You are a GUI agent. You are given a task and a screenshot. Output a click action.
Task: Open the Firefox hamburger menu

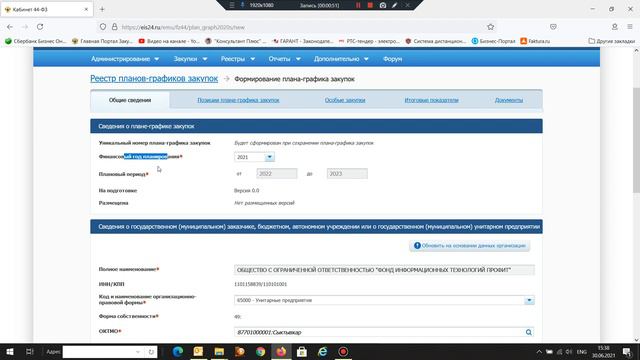tap(630, 27)
